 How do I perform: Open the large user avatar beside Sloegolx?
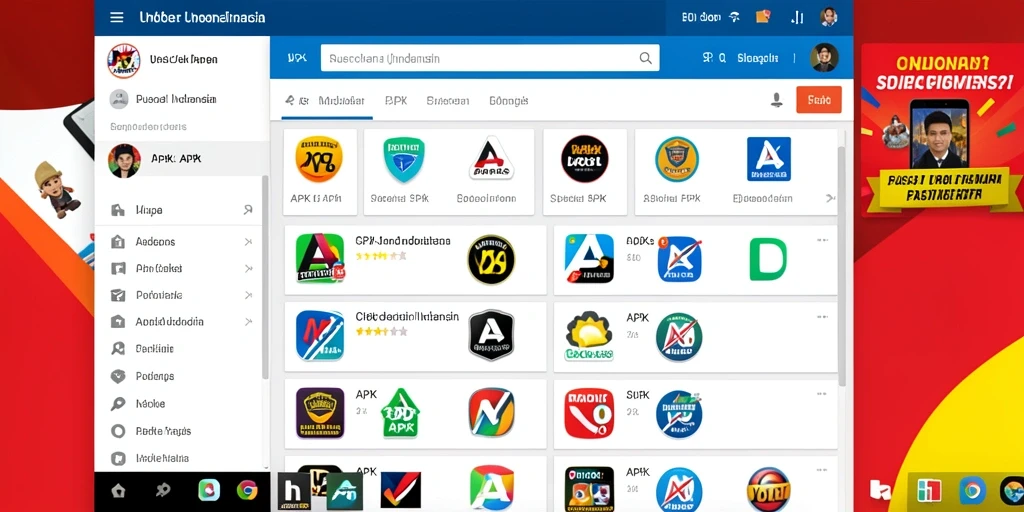pyautogui.click(x=824, y=58)
